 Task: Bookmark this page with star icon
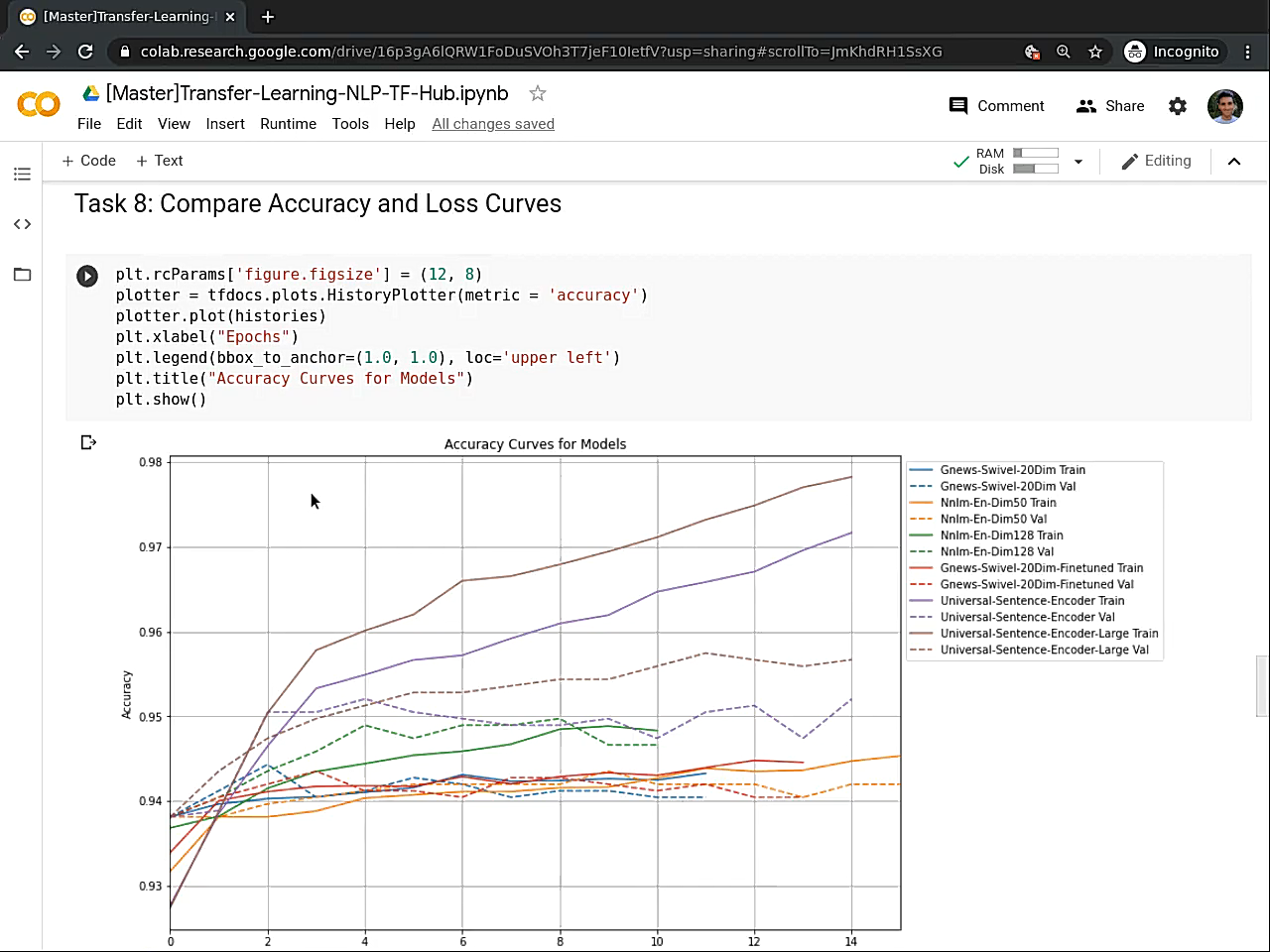pos(1095,52)
